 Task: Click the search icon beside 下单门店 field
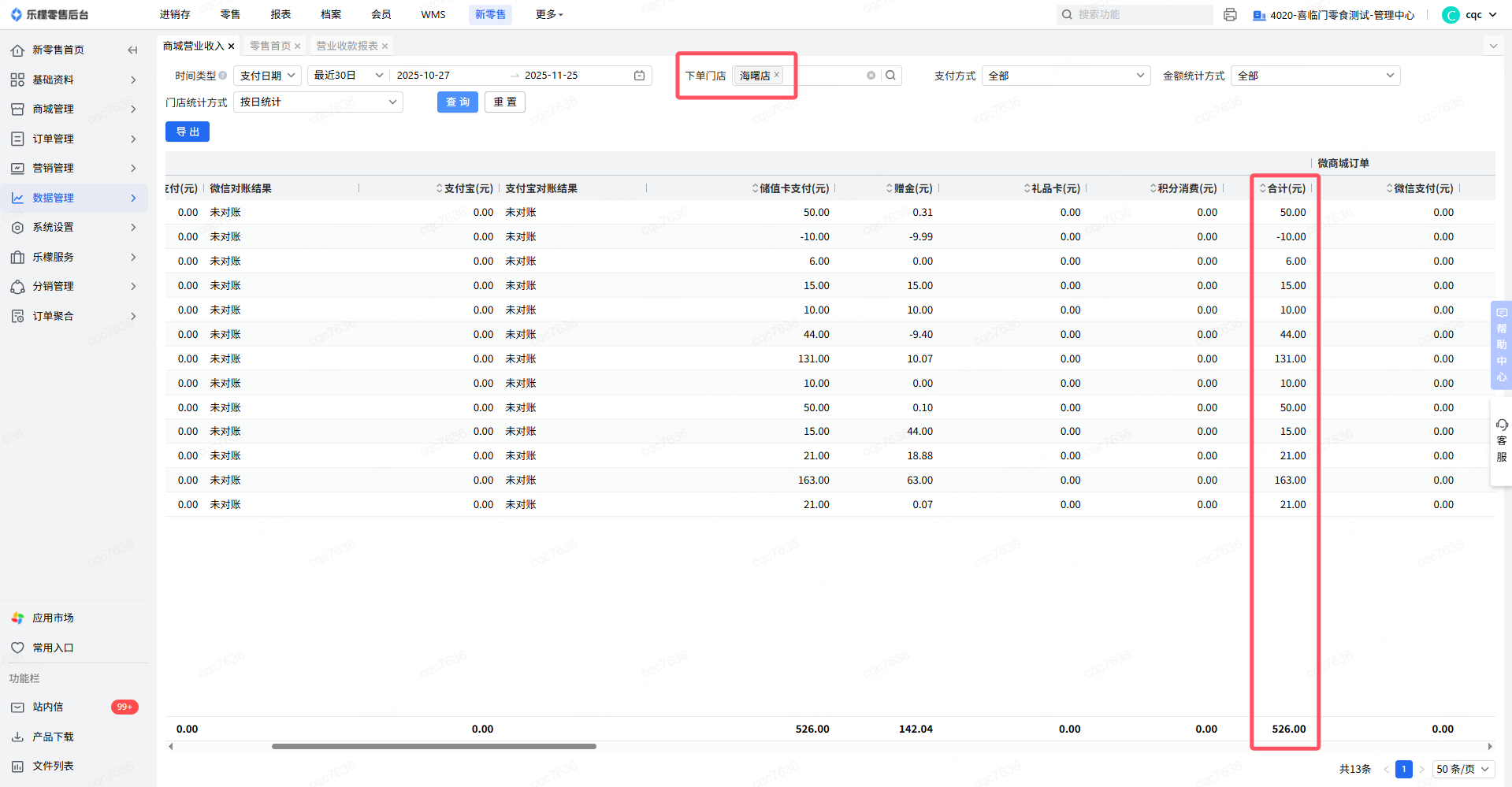point(890,76)
